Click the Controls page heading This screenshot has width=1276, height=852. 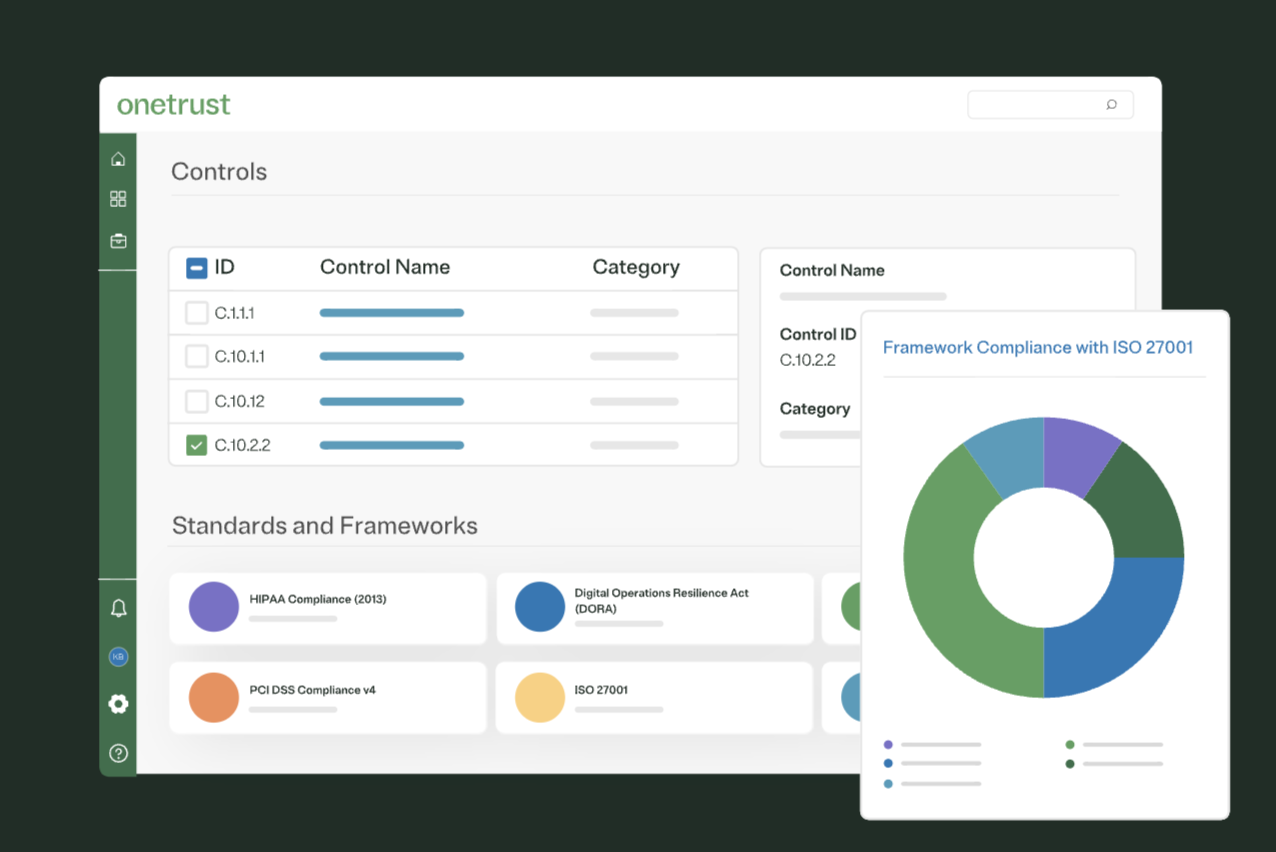pyautogui.click(x=219, y=171)
